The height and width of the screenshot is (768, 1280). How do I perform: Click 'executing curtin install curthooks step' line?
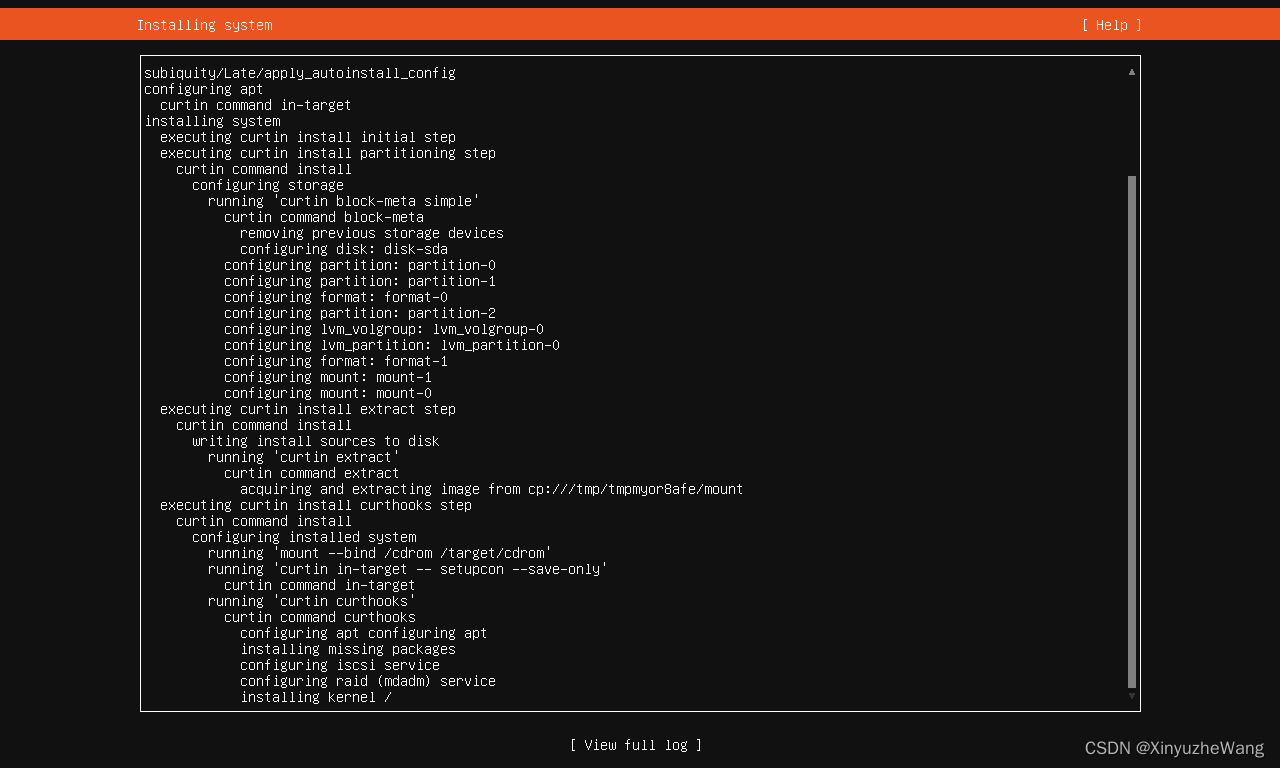(316, 505)
